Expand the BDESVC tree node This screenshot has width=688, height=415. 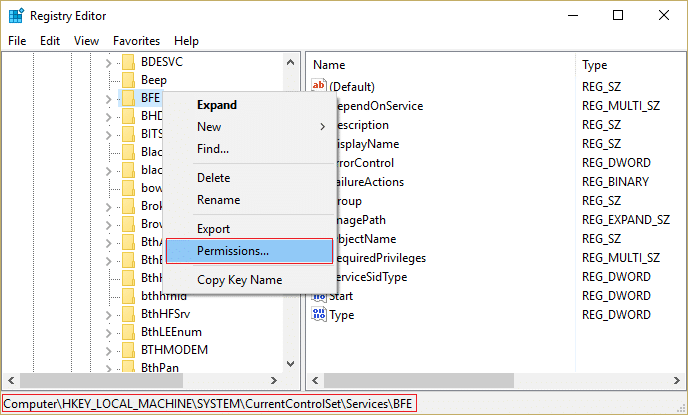coord(108,62)
